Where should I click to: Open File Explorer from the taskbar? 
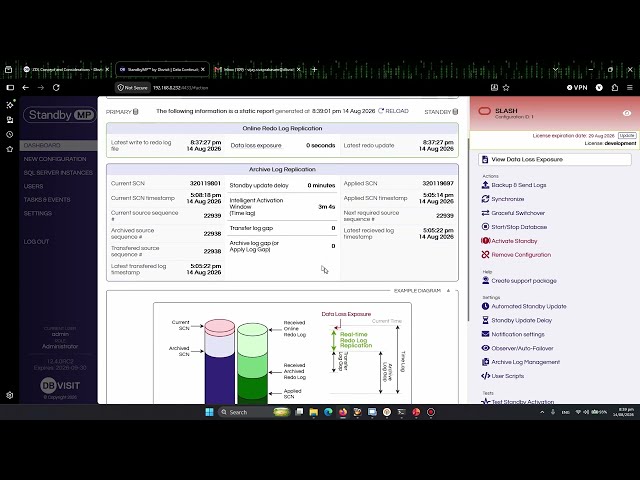[x=313, y=412]
